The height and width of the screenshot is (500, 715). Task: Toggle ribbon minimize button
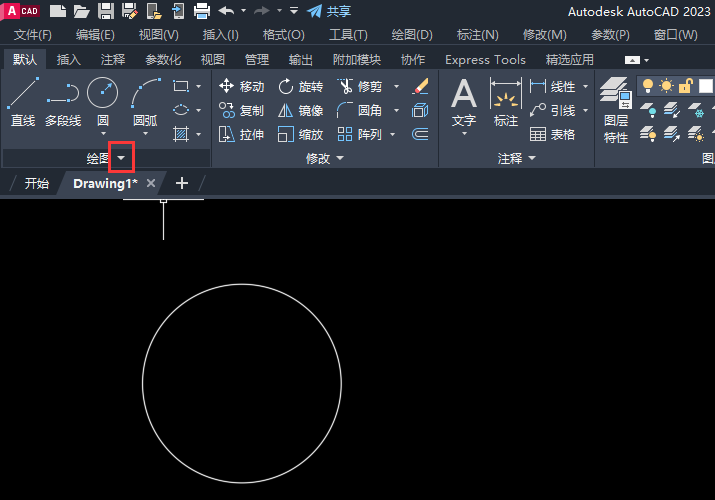click(632, 60)
